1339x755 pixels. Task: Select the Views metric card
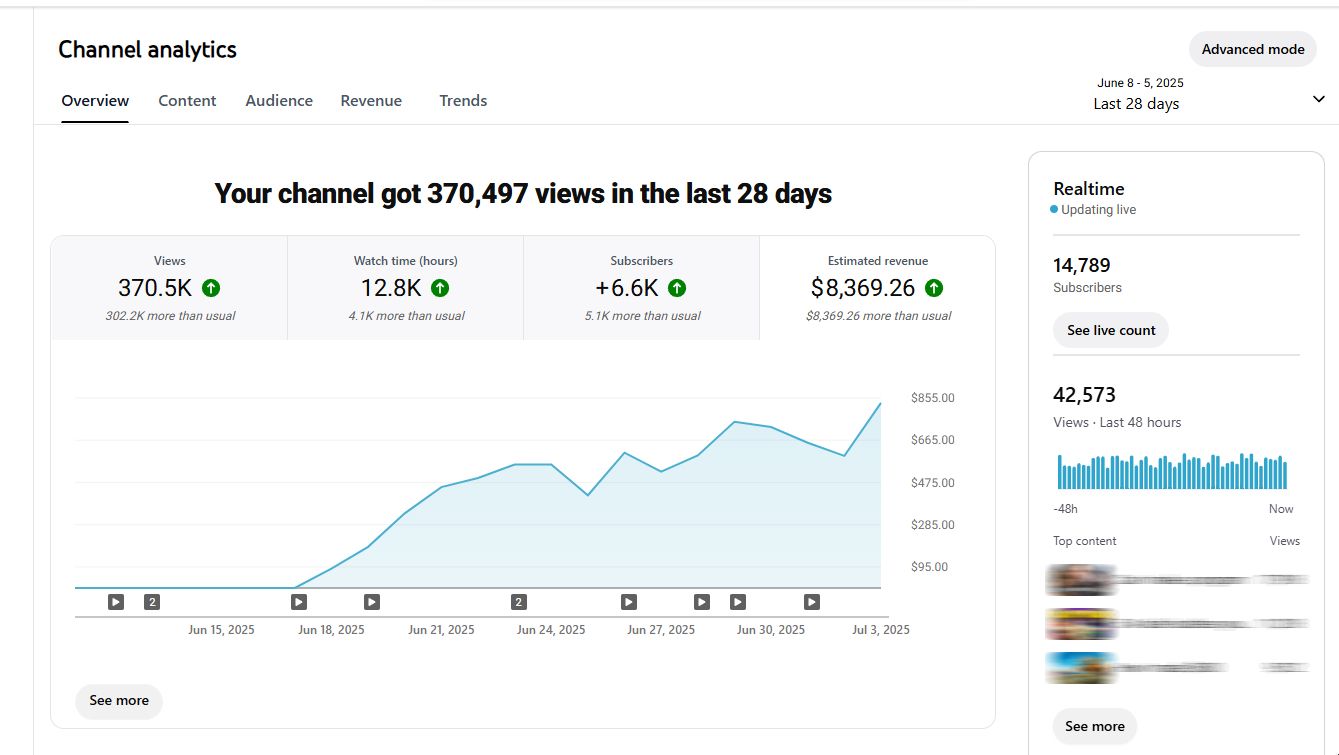click(x=169, y=287)
